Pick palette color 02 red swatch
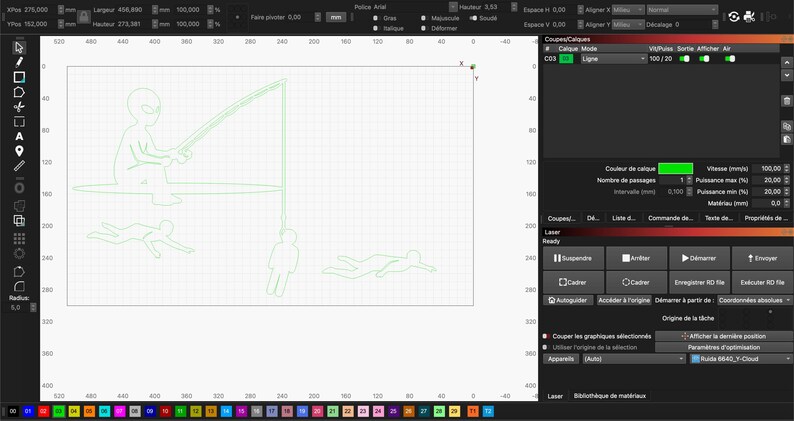 (44, 411)
